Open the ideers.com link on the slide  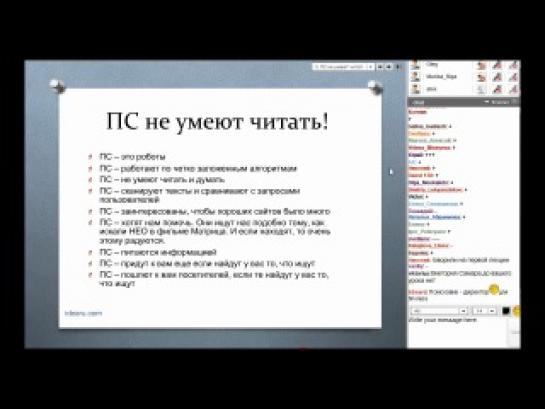click(x=83, y=313)
